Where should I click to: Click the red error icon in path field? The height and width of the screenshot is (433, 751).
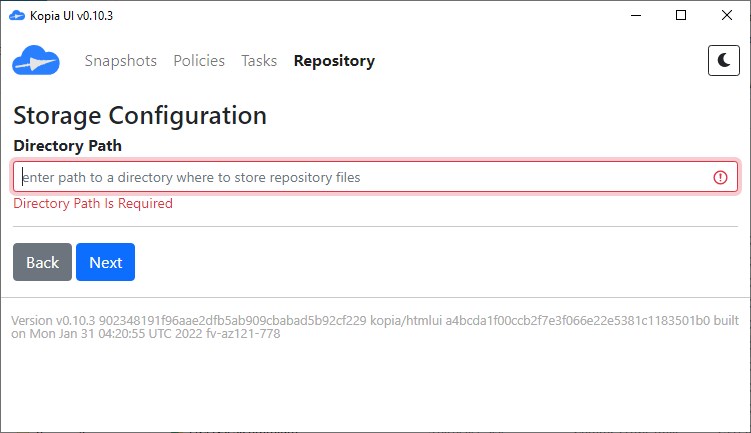(720, 177)
